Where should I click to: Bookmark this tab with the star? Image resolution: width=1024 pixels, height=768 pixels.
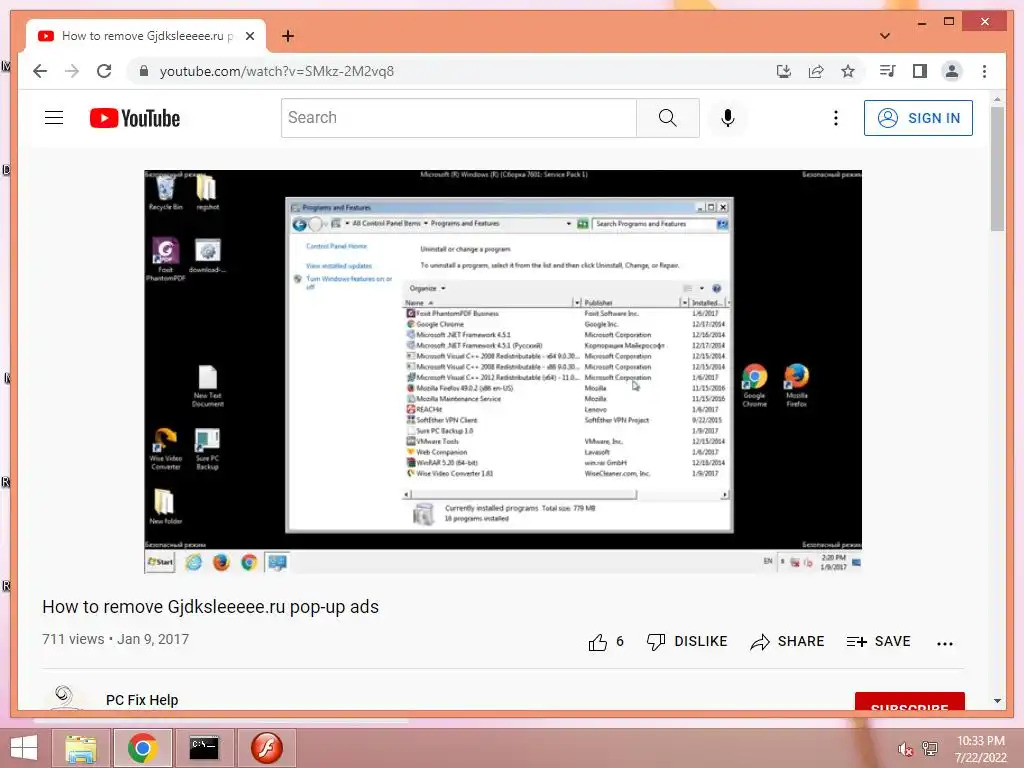click(x=848, y=71)
